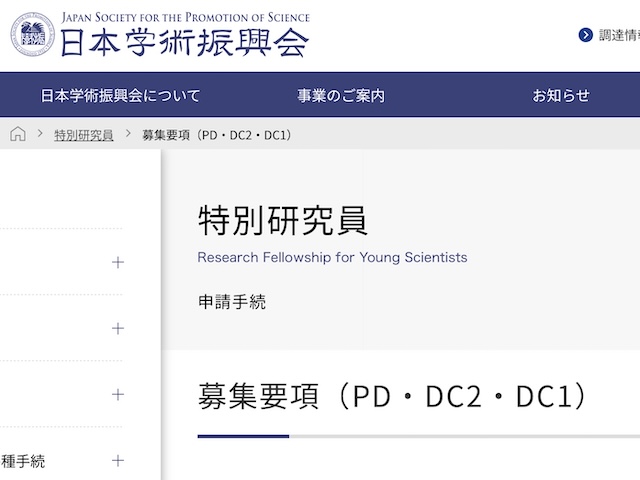The width and height of the screenshot is (640, 480).
Task: Click the home icon in breadcrumb
Action: (18, 135)
